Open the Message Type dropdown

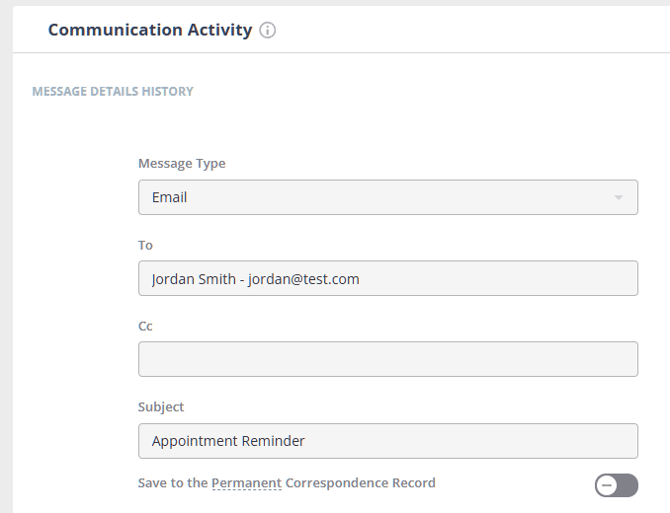(x=387, y=197)
